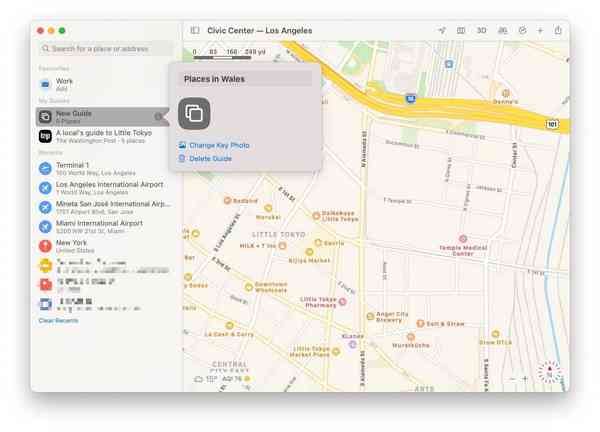Image resolution: width=600 pixels, height=432 pixels.
Task: Click Delete Guide
Action: [x=205, y=158]
